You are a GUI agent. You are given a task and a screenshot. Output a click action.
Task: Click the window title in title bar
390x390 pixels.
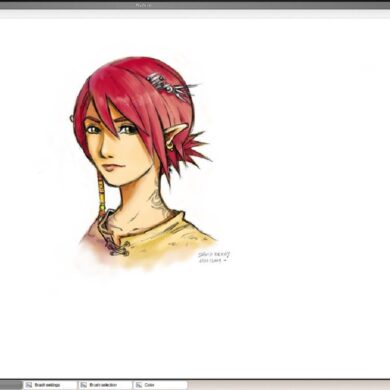(144, 5)
